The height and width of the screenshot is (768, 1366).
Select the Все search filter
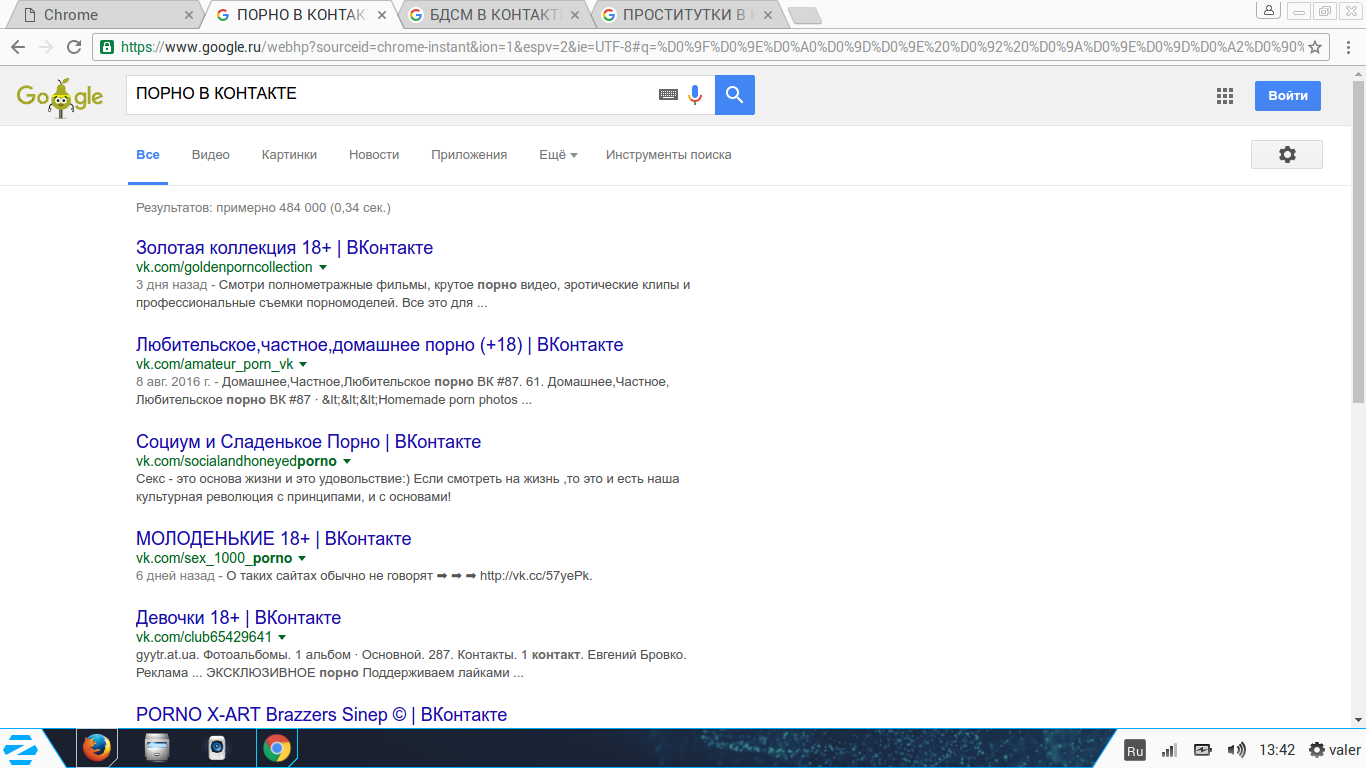tap(148, 155)
